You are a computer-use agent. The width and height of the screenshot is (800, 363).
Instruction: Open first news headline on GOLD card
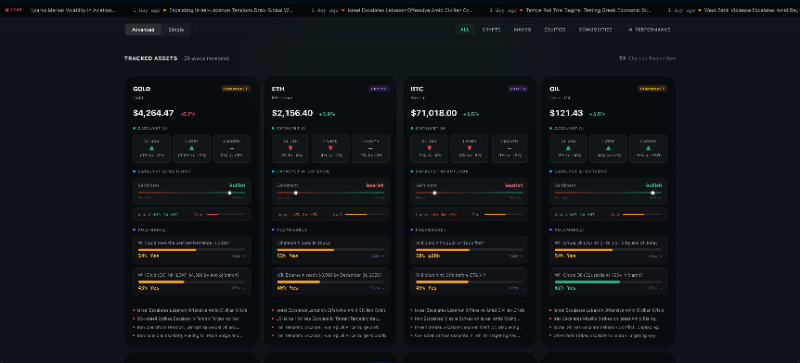[191, 310]
